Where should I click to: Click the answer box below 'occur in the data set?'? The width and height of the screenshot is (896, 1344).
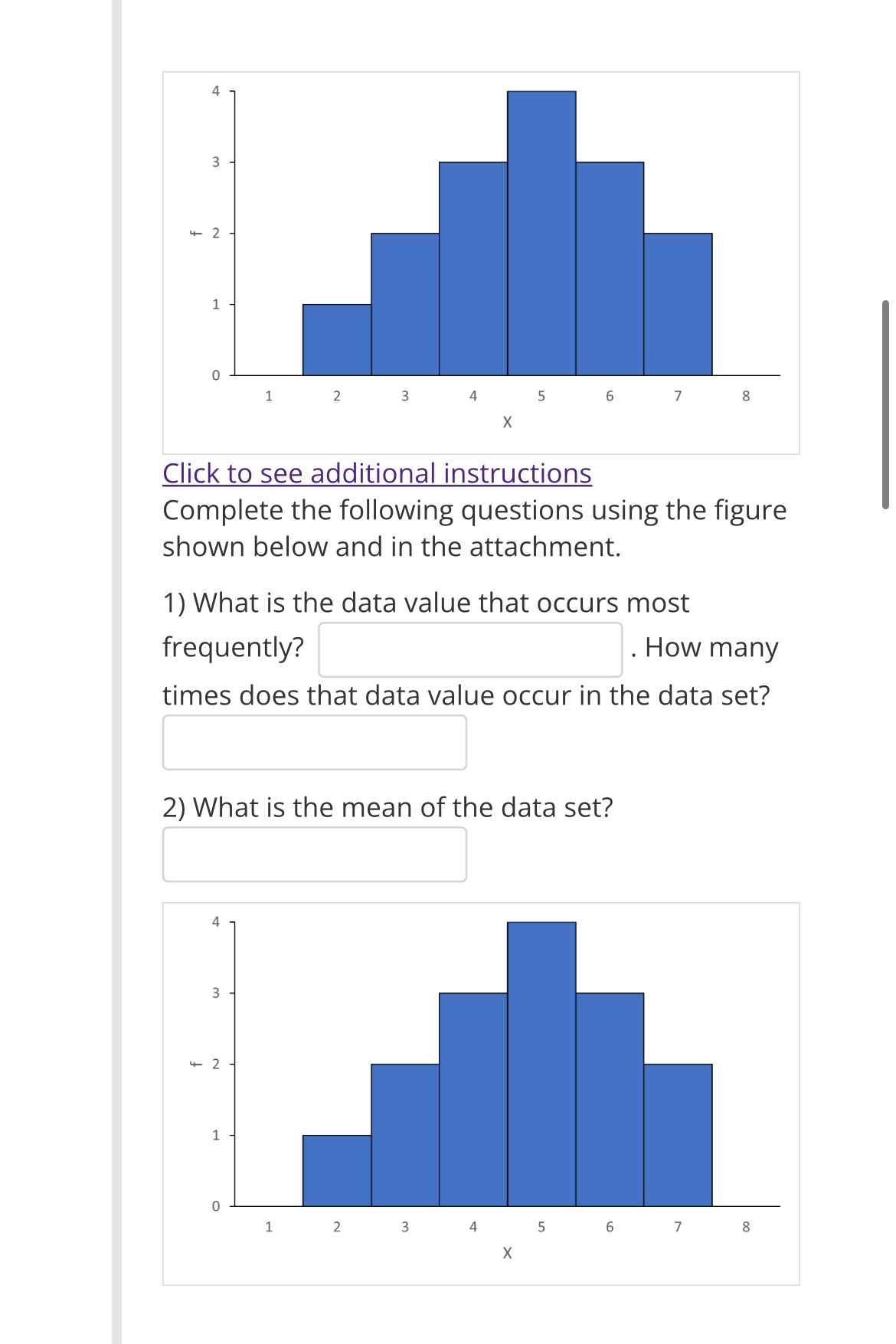315,740
